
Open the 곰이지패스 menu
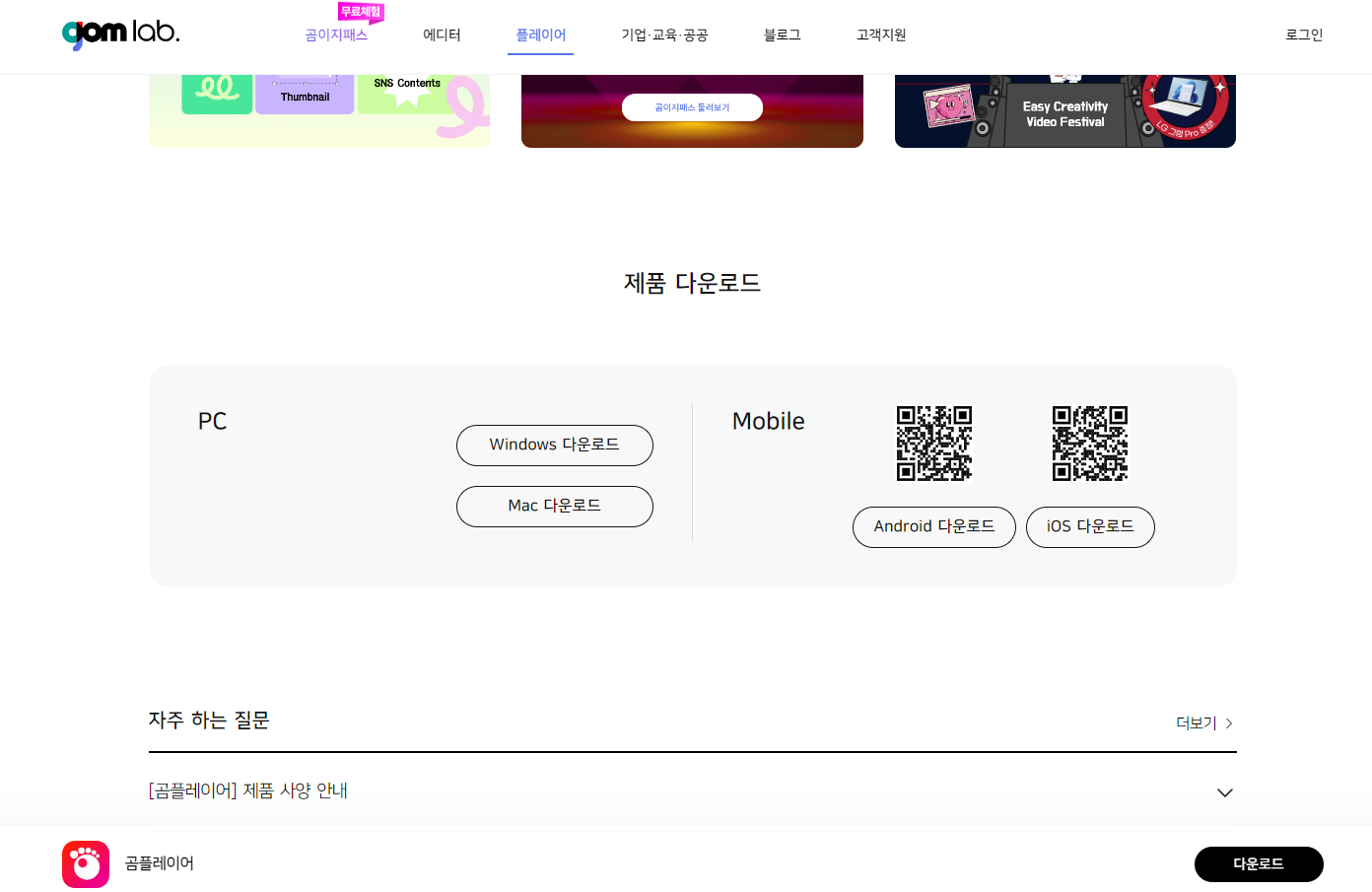[x=336, y=35]
